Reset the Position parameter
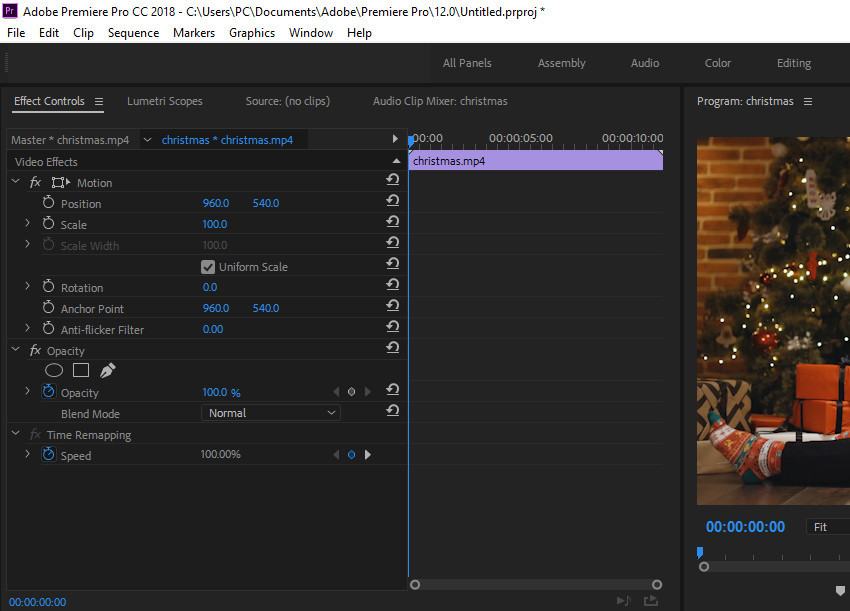 392,201
